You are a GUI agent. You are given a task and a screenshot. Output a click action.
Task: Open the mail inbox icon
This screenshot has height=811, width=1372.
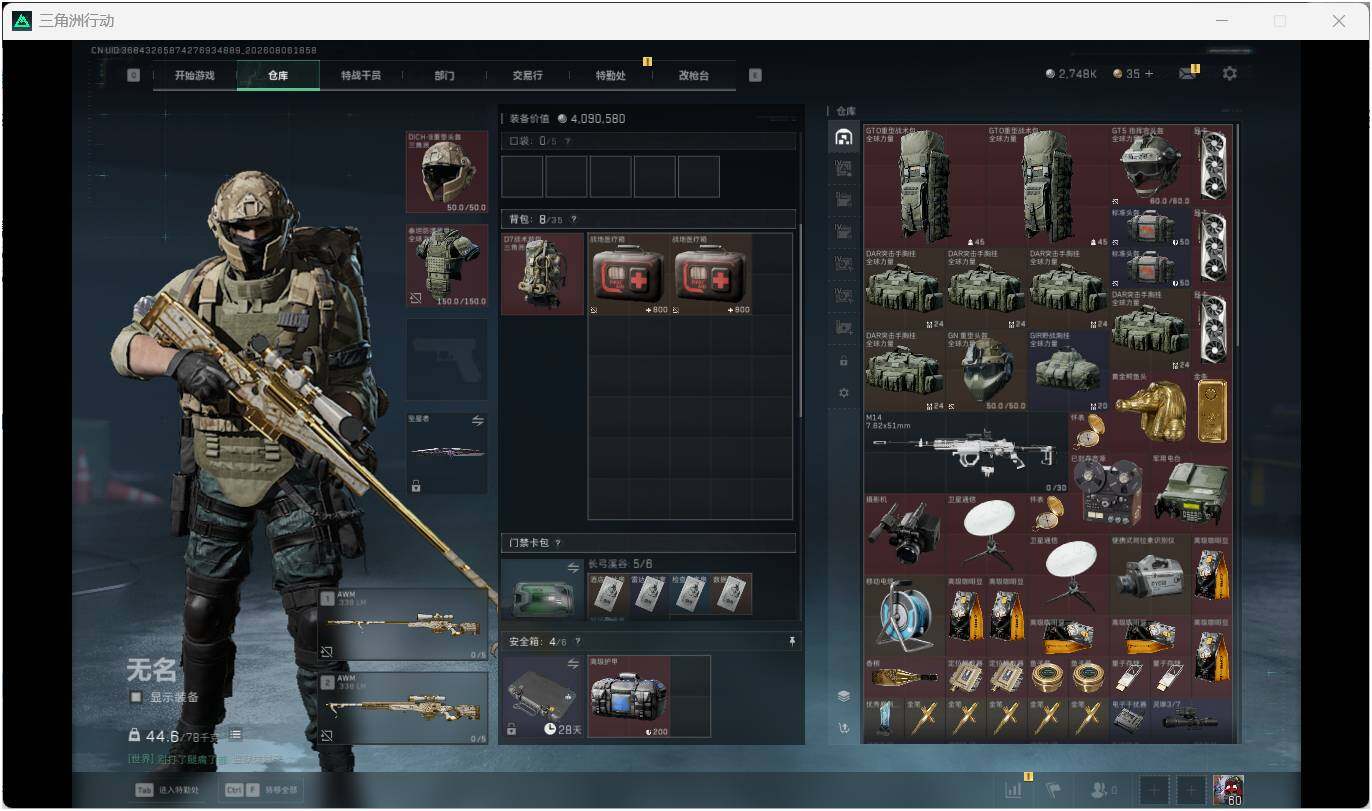[x=1187, y=74]
